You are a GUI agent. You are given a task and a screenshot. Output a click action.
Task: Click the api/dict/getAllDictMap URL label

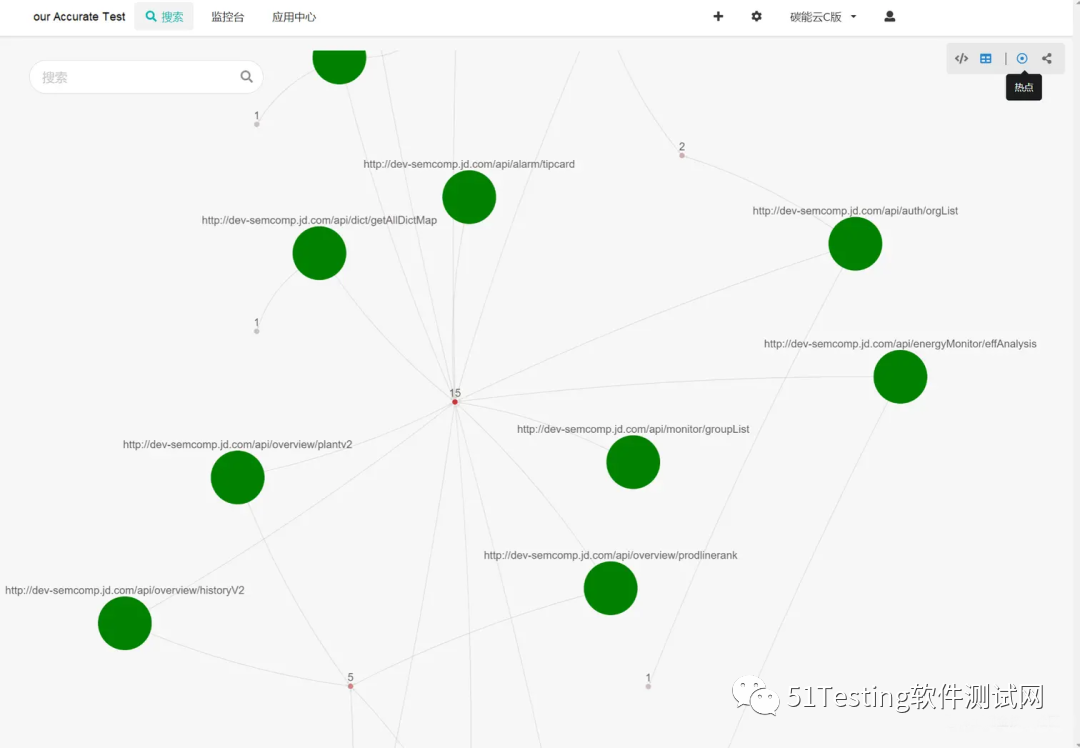(x=319, y=220)
